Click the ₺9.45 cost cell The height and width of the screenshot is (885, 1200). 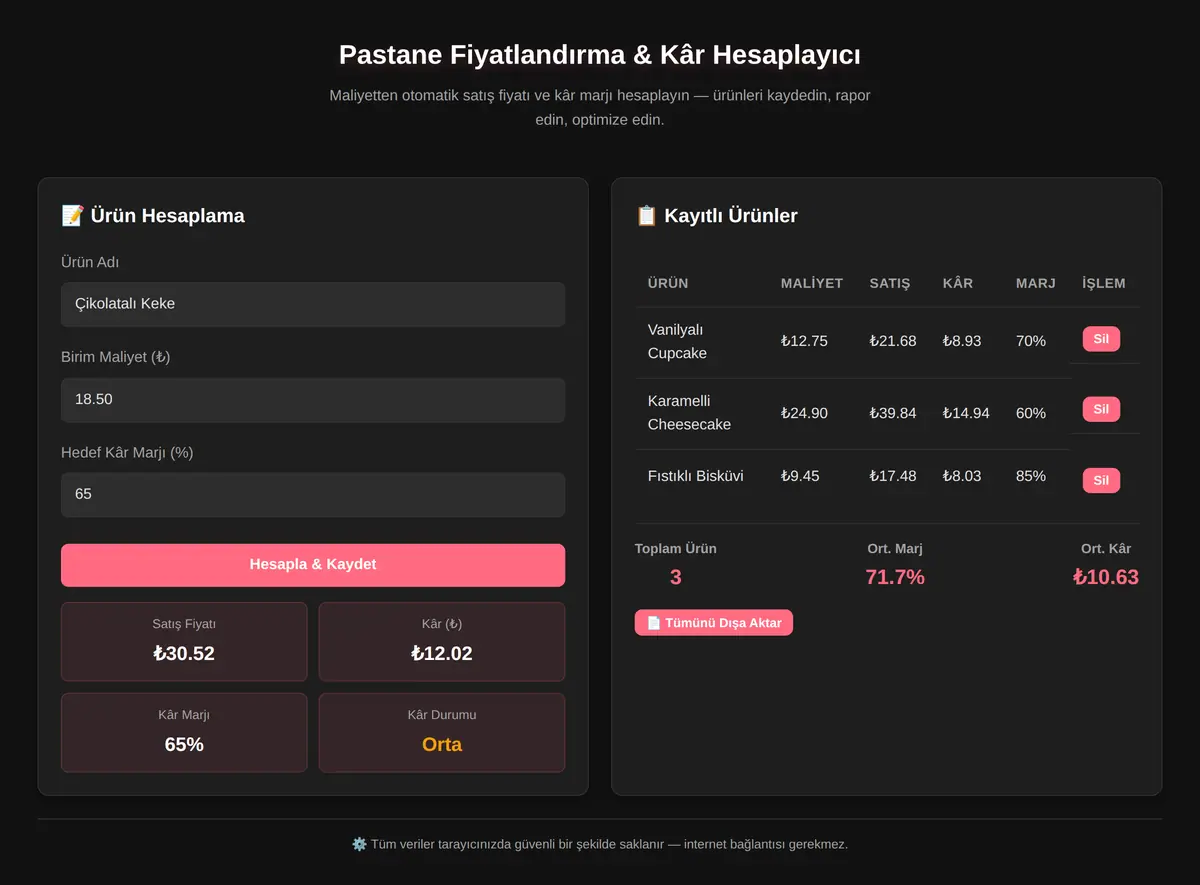(x=800, y=476)
